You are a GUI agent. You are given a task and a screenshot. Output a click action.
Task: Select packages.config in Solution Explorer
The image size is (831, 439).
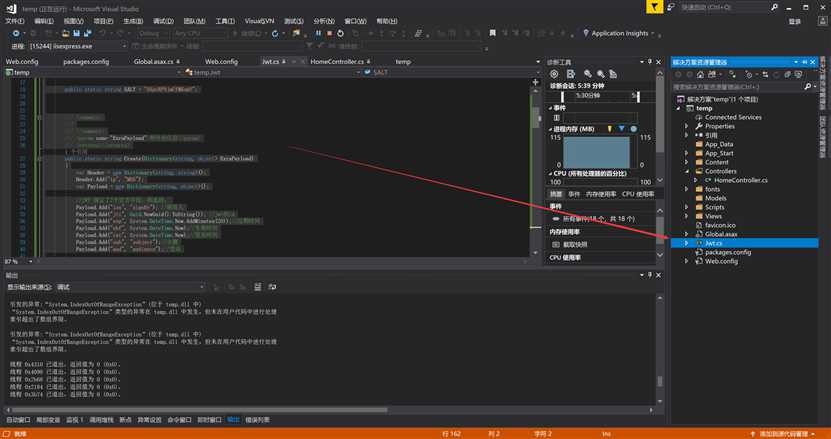pyautogui.click(x=728, y=252)
